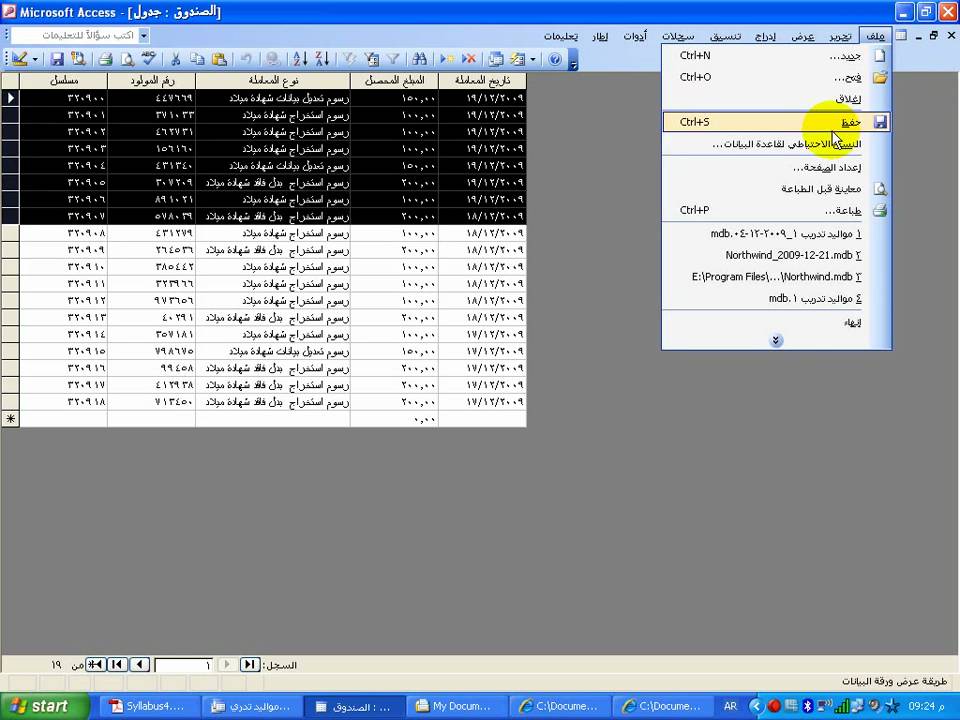This screenshot has width=960, height=720.
Task: Click the 'اكتب سؤالاً للتعليمات' help box
Action: 75,36
